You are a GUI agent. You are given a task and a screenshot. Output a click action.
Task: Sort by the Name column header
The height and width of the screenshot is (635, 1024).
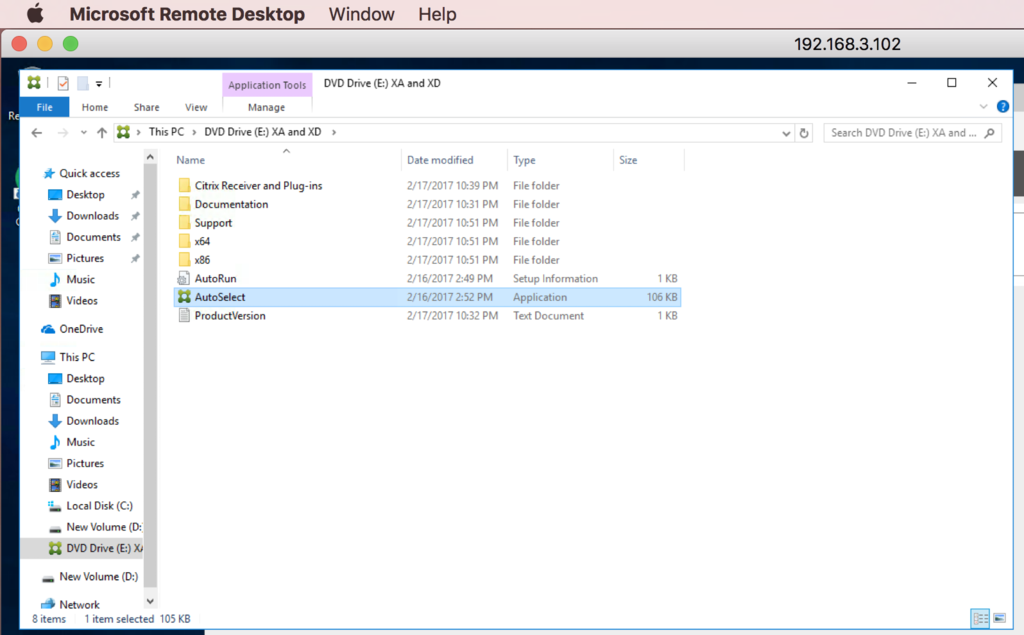click(191, 160)
